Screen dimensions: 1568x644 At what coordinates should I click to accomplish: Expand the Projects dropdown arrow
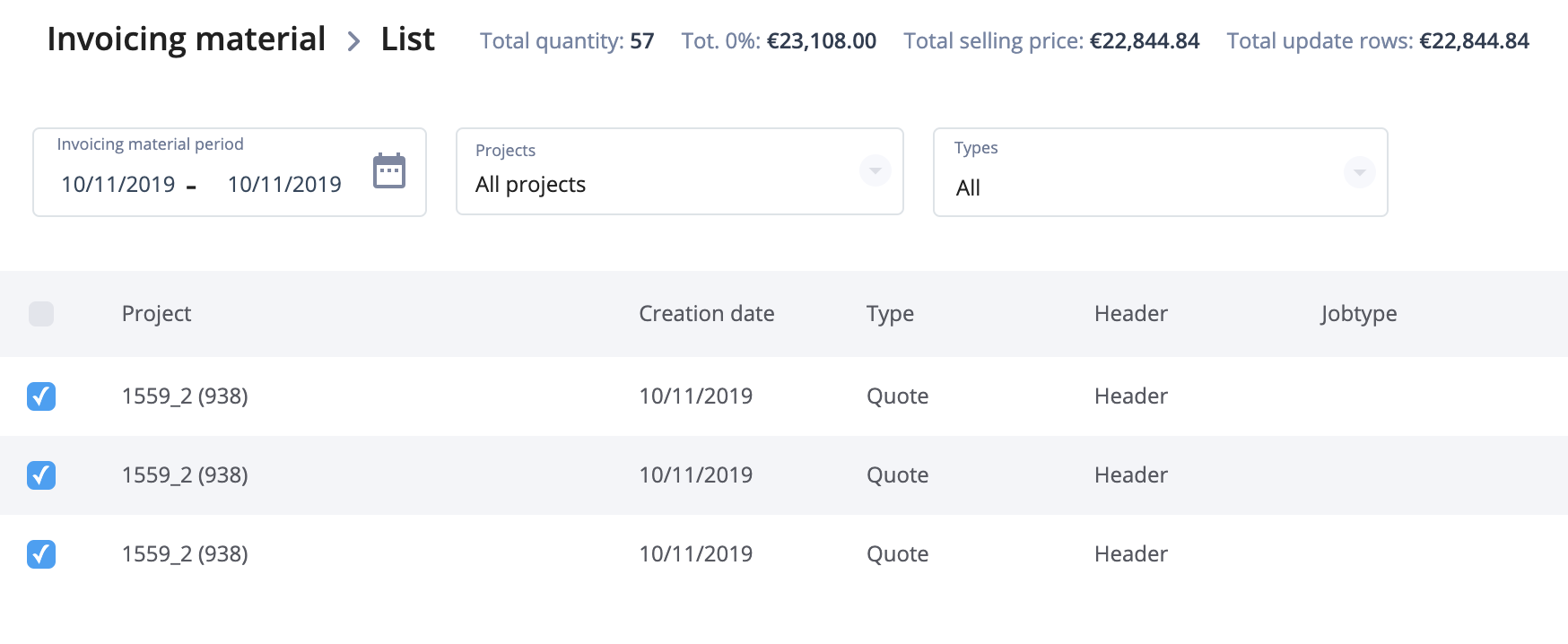point(875,170)
